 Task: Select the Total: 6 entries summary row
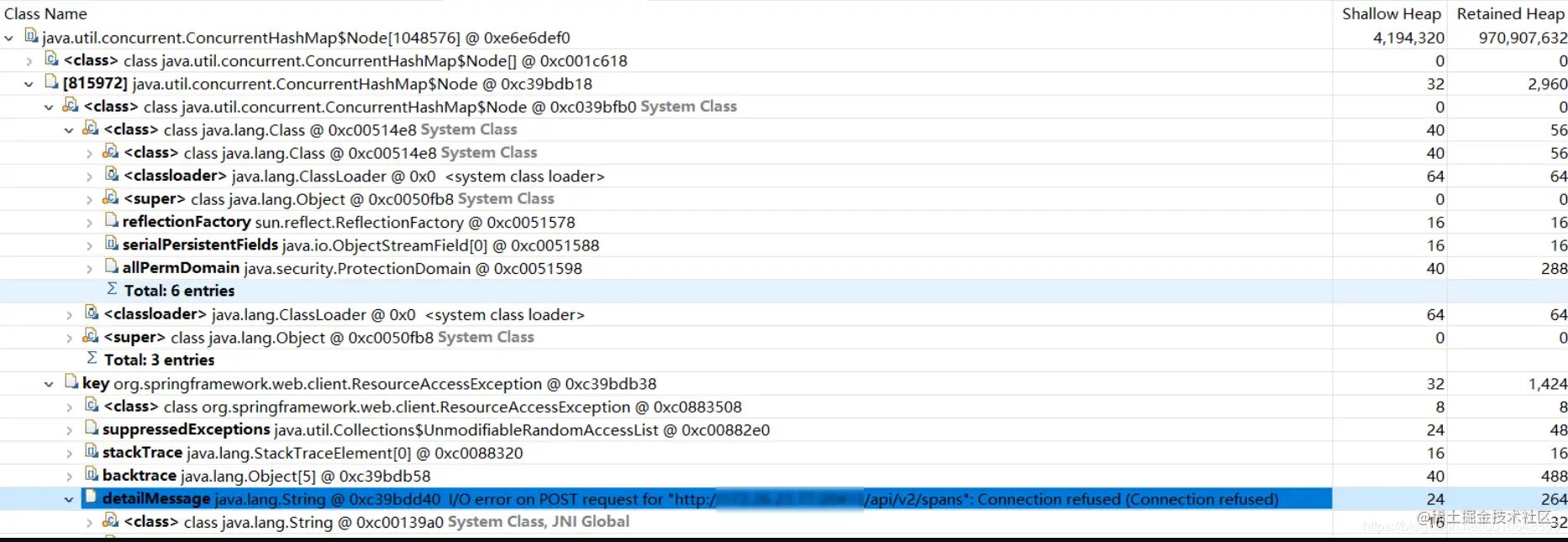(784, 291)
